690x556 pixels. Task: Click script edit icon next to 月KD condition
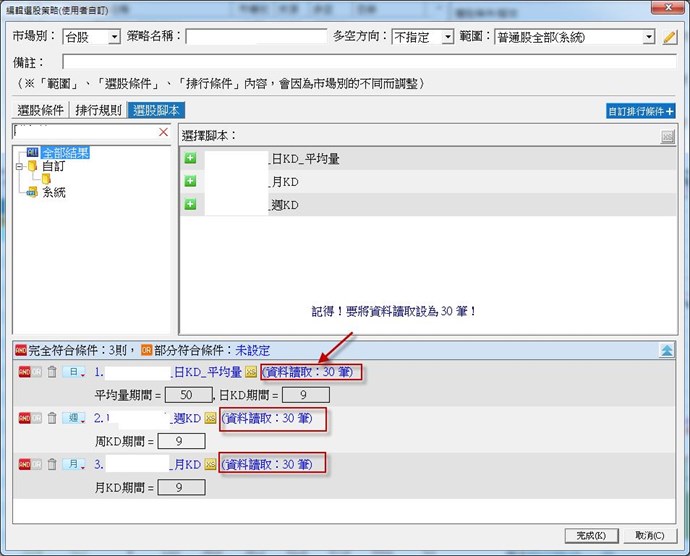click(x=211, y=464)
